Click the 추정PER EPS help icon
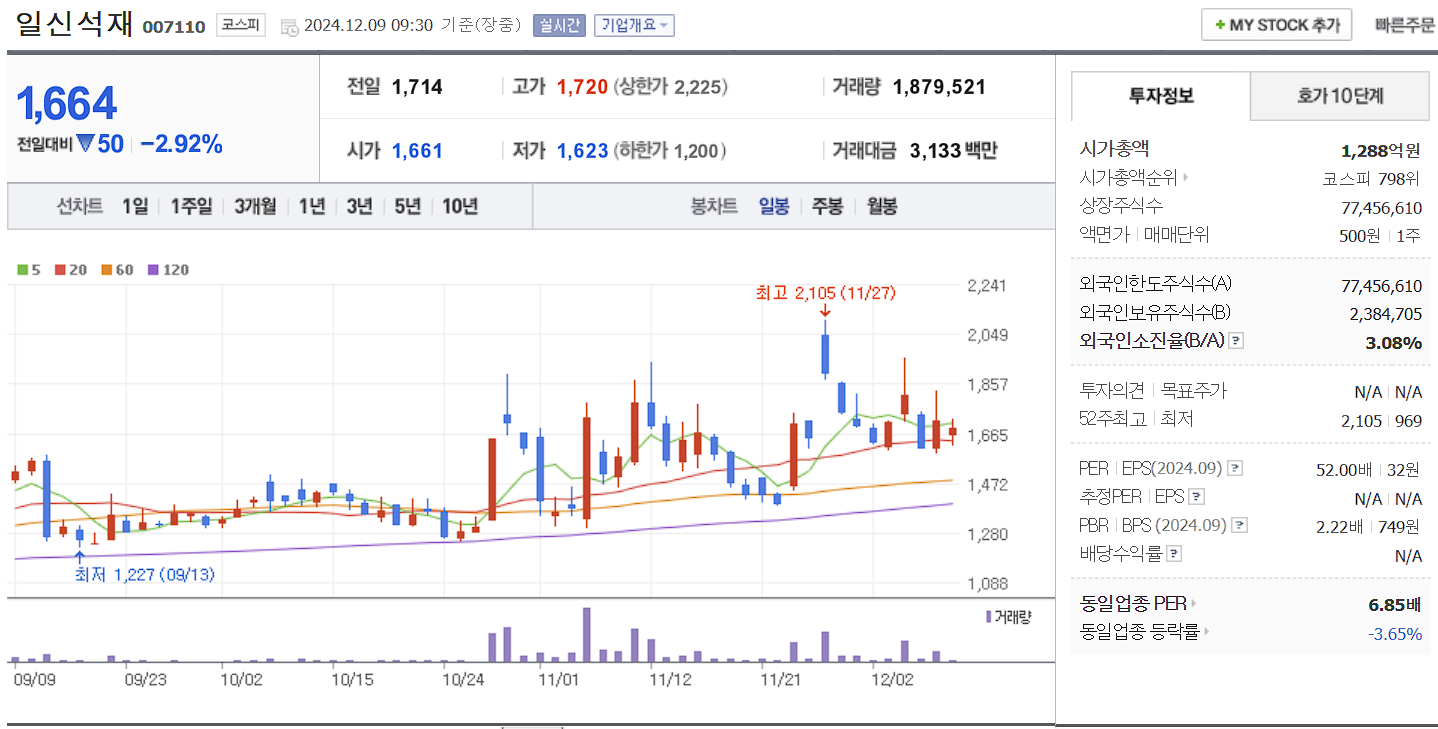1438x729 pixels. click(x=1198, y=495)
